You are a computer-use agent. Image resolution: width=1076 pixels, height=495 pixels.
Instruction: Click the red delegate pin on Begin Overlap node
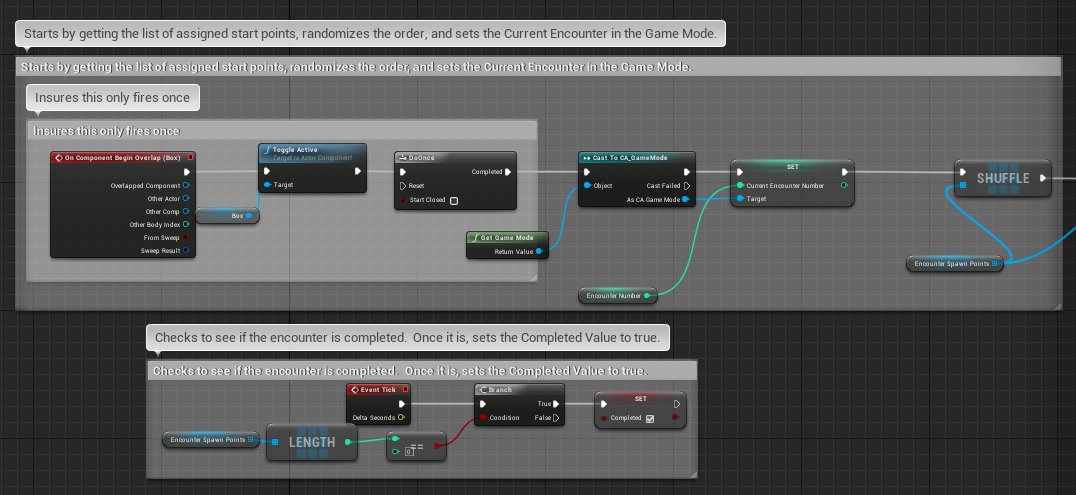pos(190,157)
